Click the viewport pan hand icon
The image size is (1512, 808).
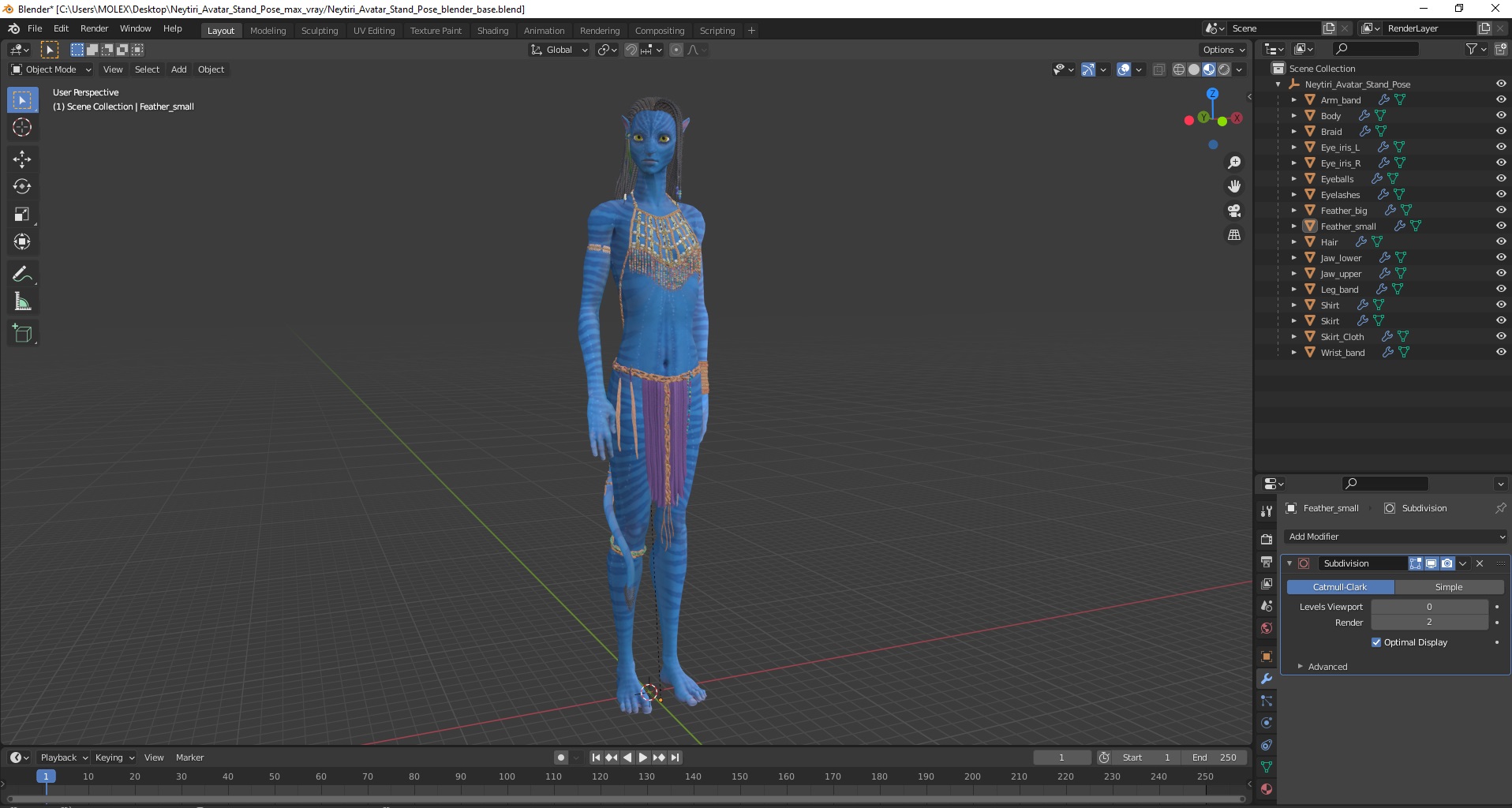pos(1234,186)
